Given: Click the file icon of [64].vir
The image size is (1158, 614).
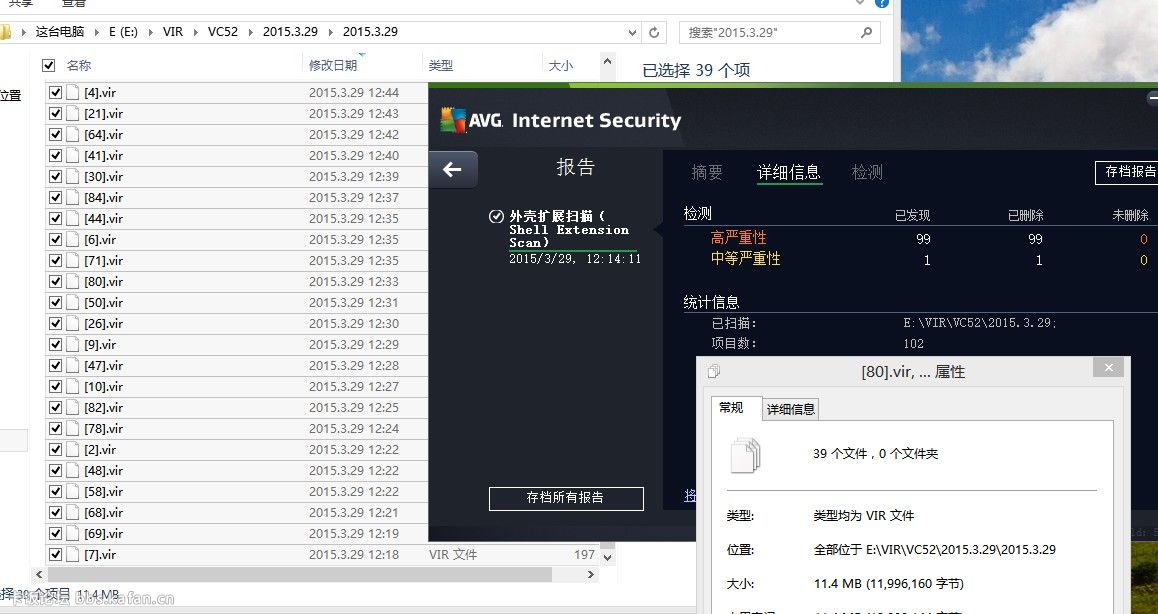Looking at the screenshot, I should [x=72, y=134].
